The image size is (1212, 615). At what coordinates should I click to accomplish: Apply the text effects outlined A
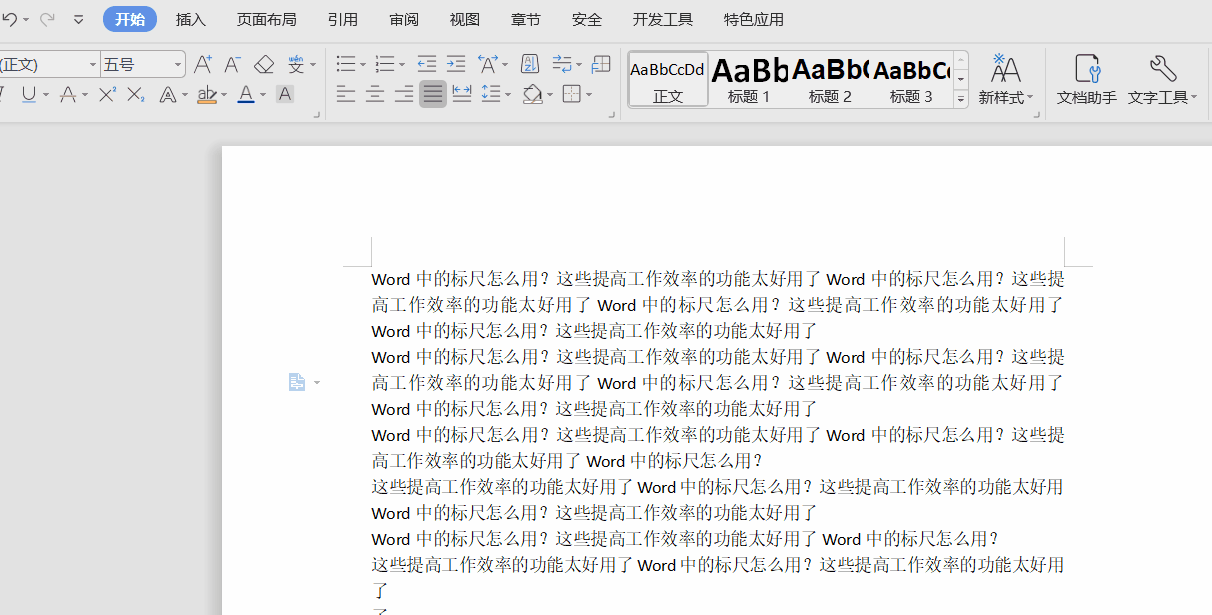coord(168,94)
